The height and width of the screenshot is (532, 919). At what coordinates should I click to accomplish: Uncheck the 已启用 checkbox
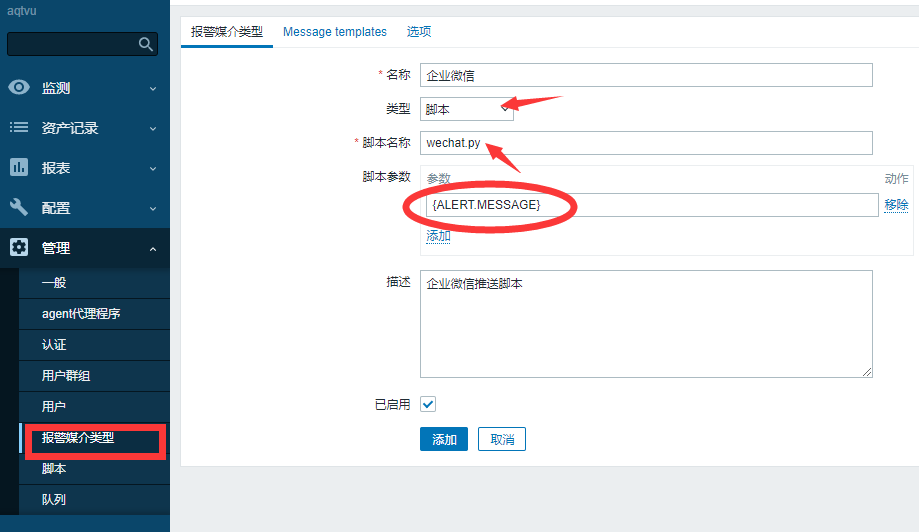point(428,404)
